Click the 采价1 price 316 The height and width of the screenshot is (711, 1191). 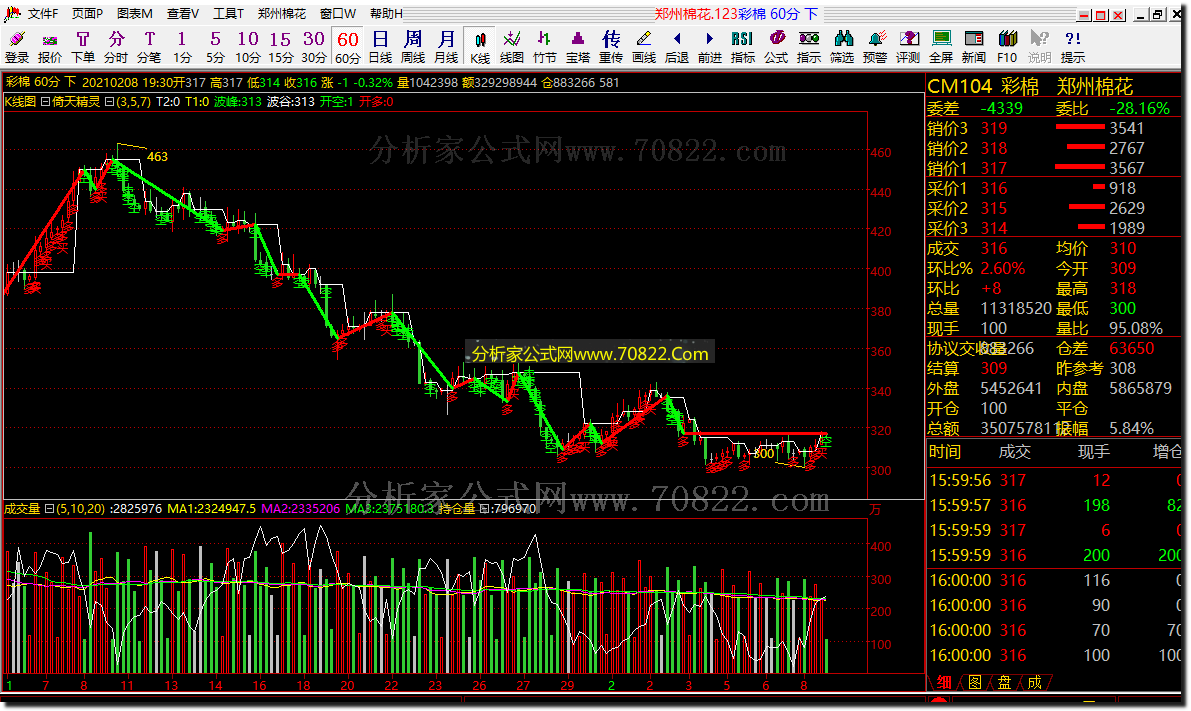pyautogui.click(x=994, y=188)
